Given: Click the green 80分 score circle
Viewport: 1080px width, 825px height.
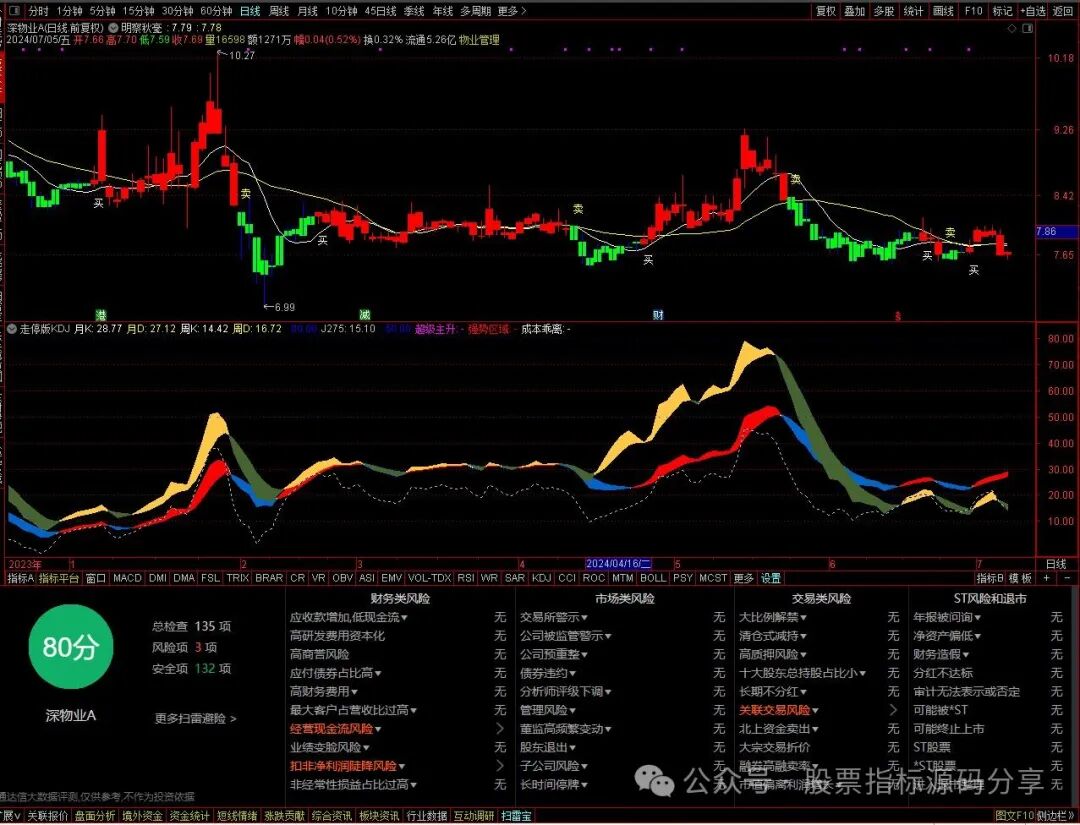Looking at the screenshot, I should click(x=71, y=647).
